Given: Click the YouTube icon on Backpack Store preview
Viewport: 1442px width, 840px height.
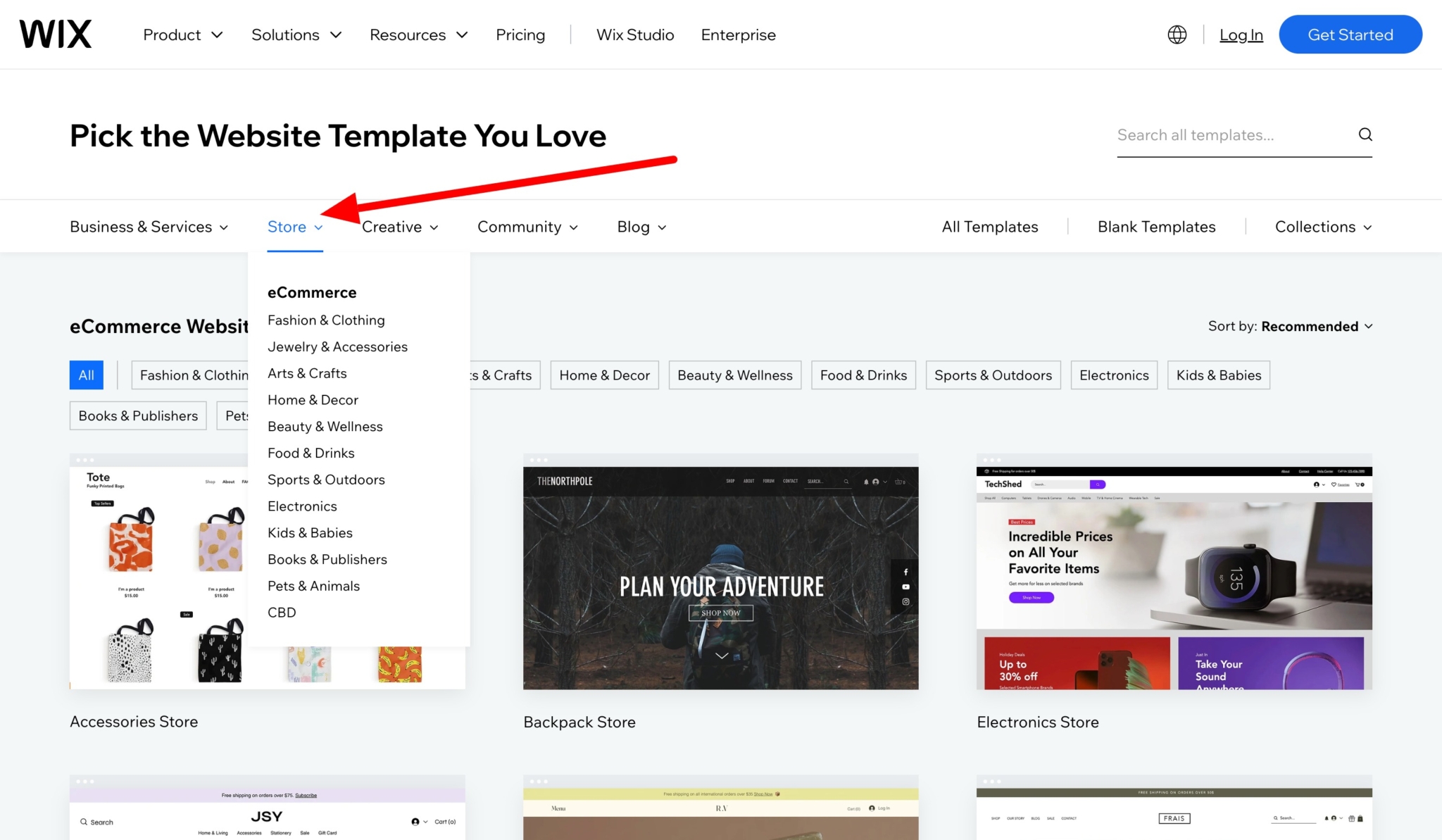Looking at the screenshot, I should (905, 587).
